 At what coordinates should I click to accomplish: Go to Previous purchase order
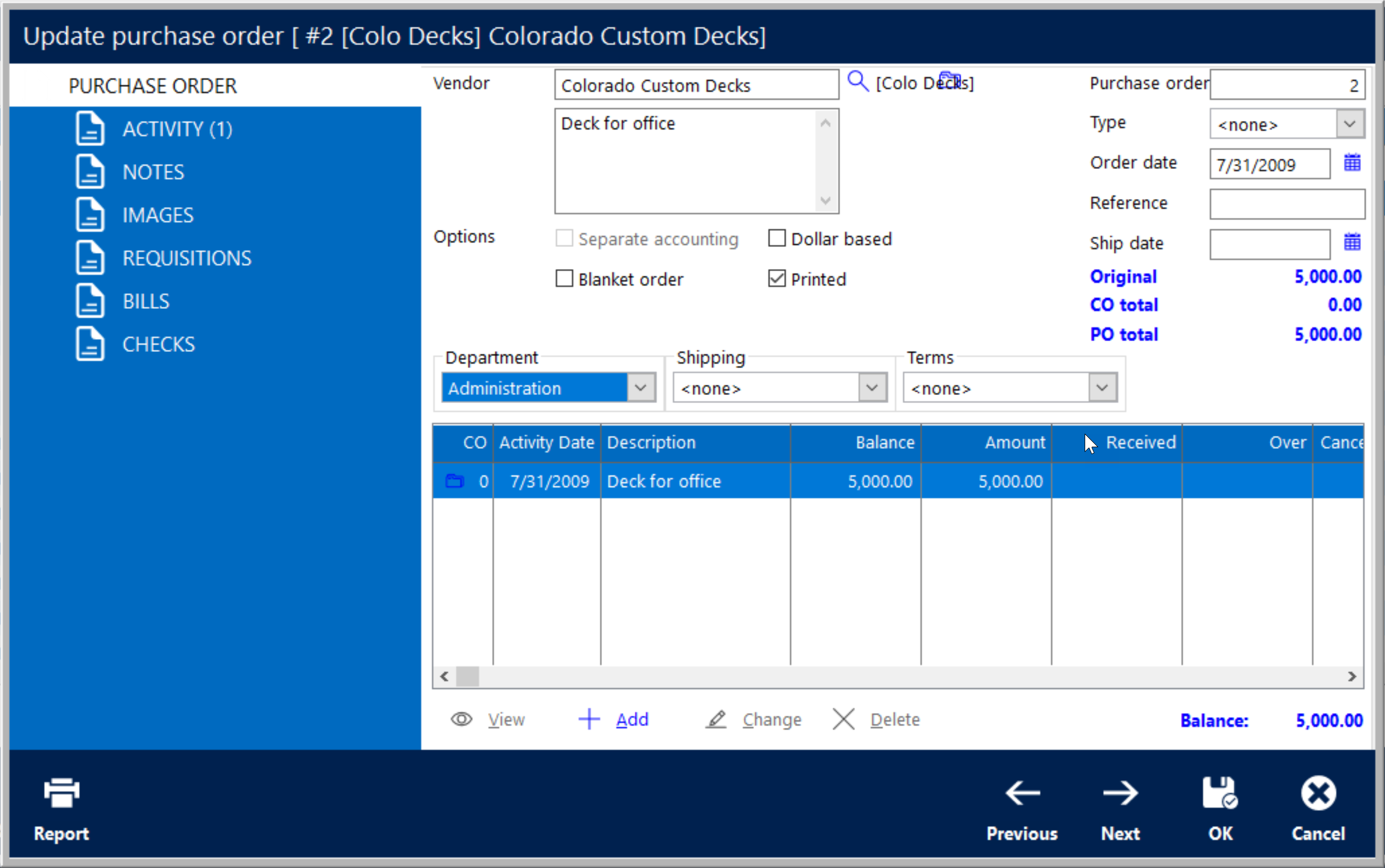point(1022,793)
